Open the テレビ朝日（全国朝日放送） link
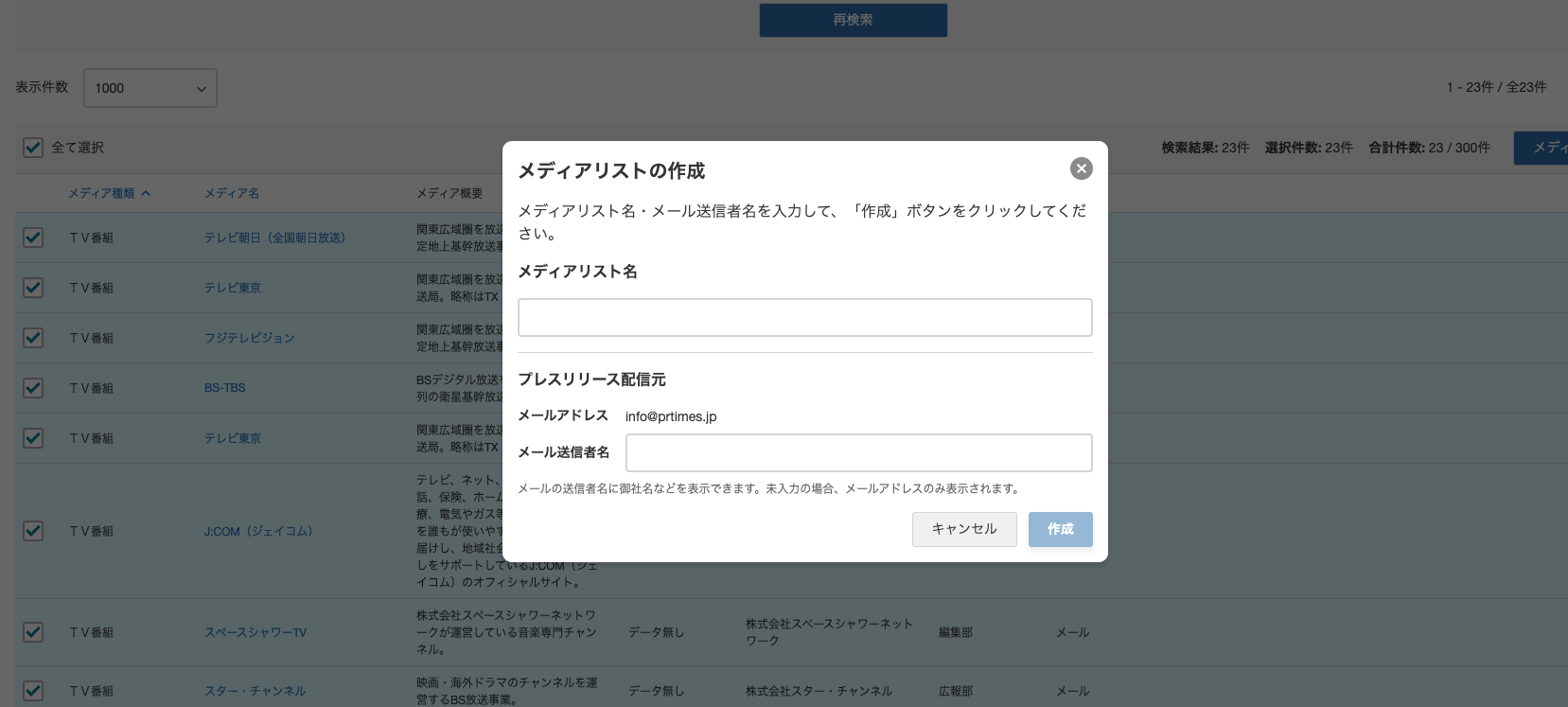Screen dimensions: 1568x707 (275, 238)
